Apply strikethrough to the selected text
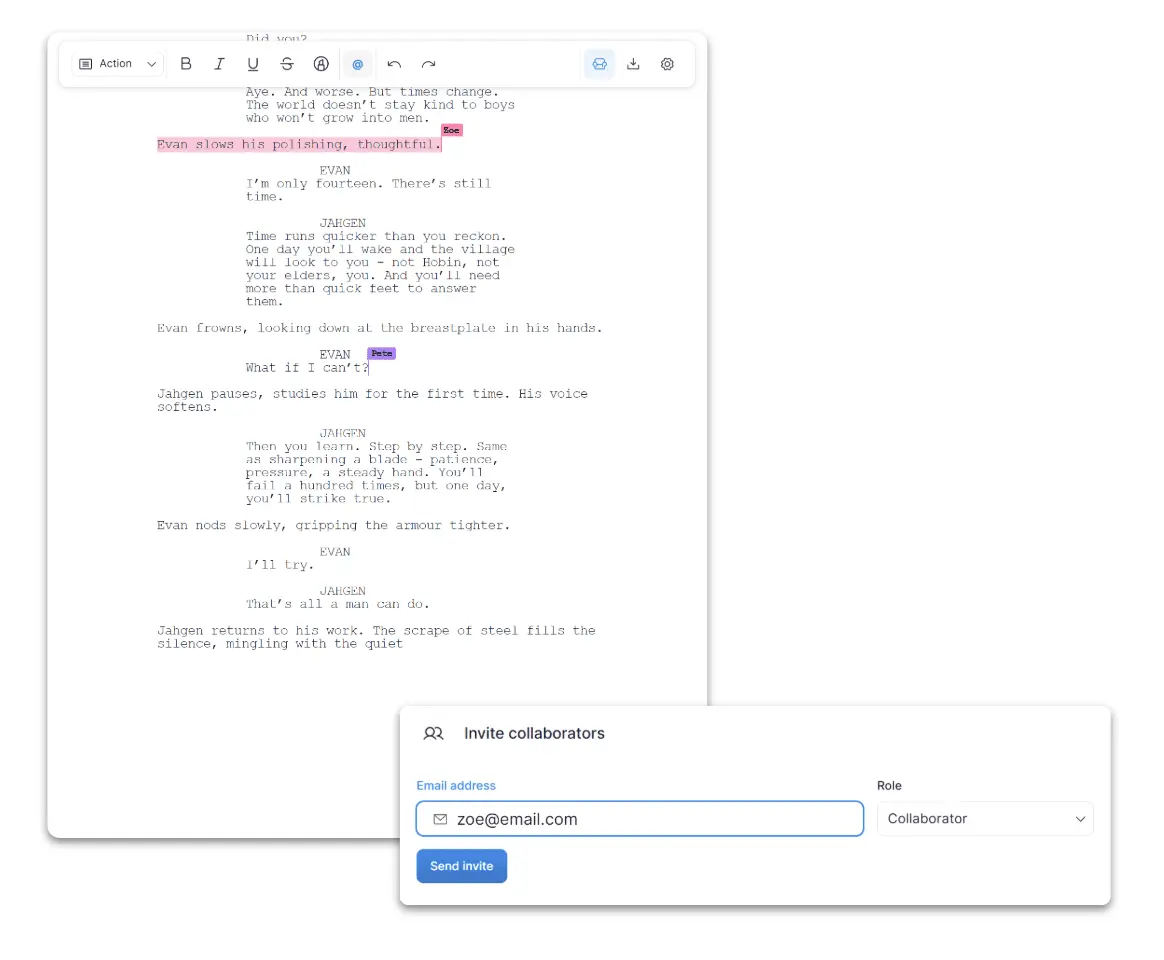Image resolution: width=1164 pixels, height=960 pixels. pyautogui.click(x=287, y=64)
